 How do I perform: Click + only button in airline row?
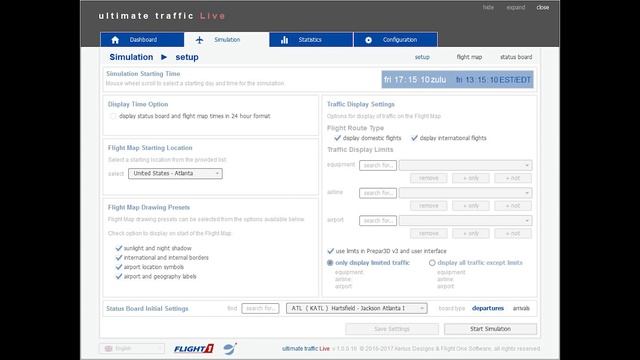click(471, 206)
